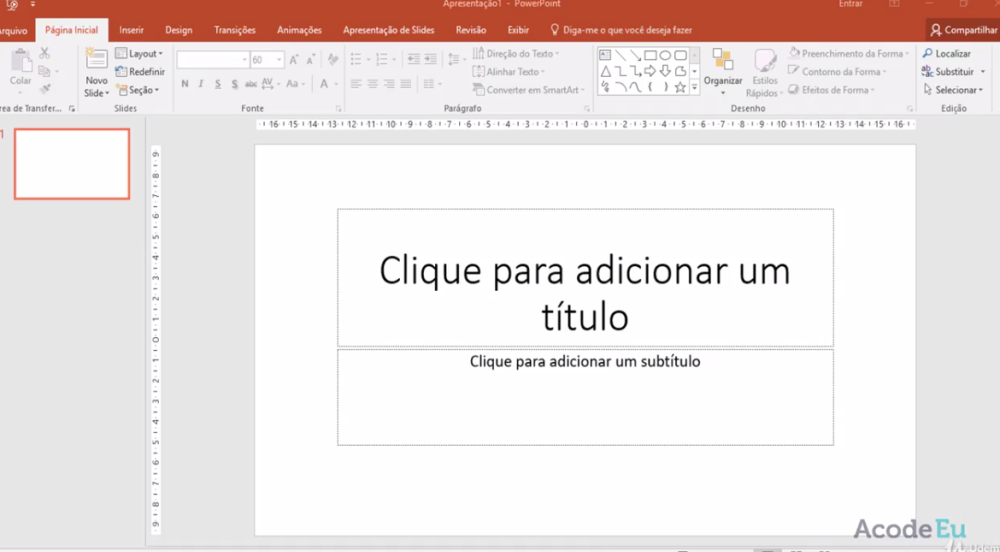Open font size 60 combo box
The width and height of the screenshot is (1000, 552).
267,60
